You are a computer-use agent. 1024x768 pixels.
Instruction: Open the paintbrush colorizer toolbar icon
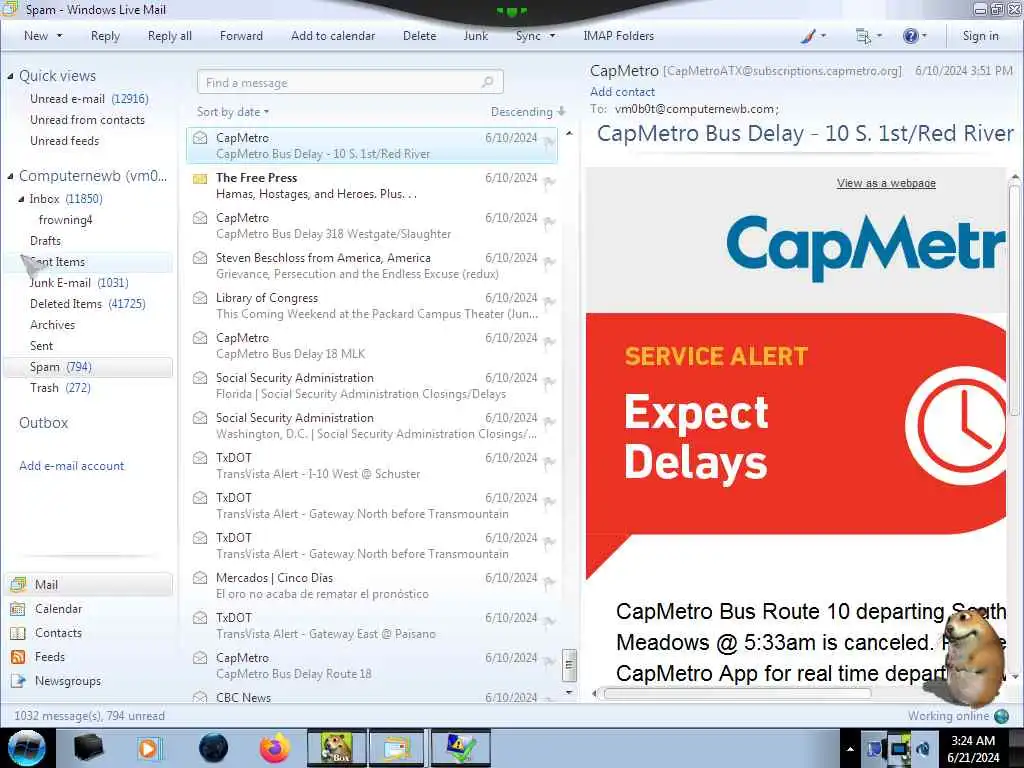point(808,37)
